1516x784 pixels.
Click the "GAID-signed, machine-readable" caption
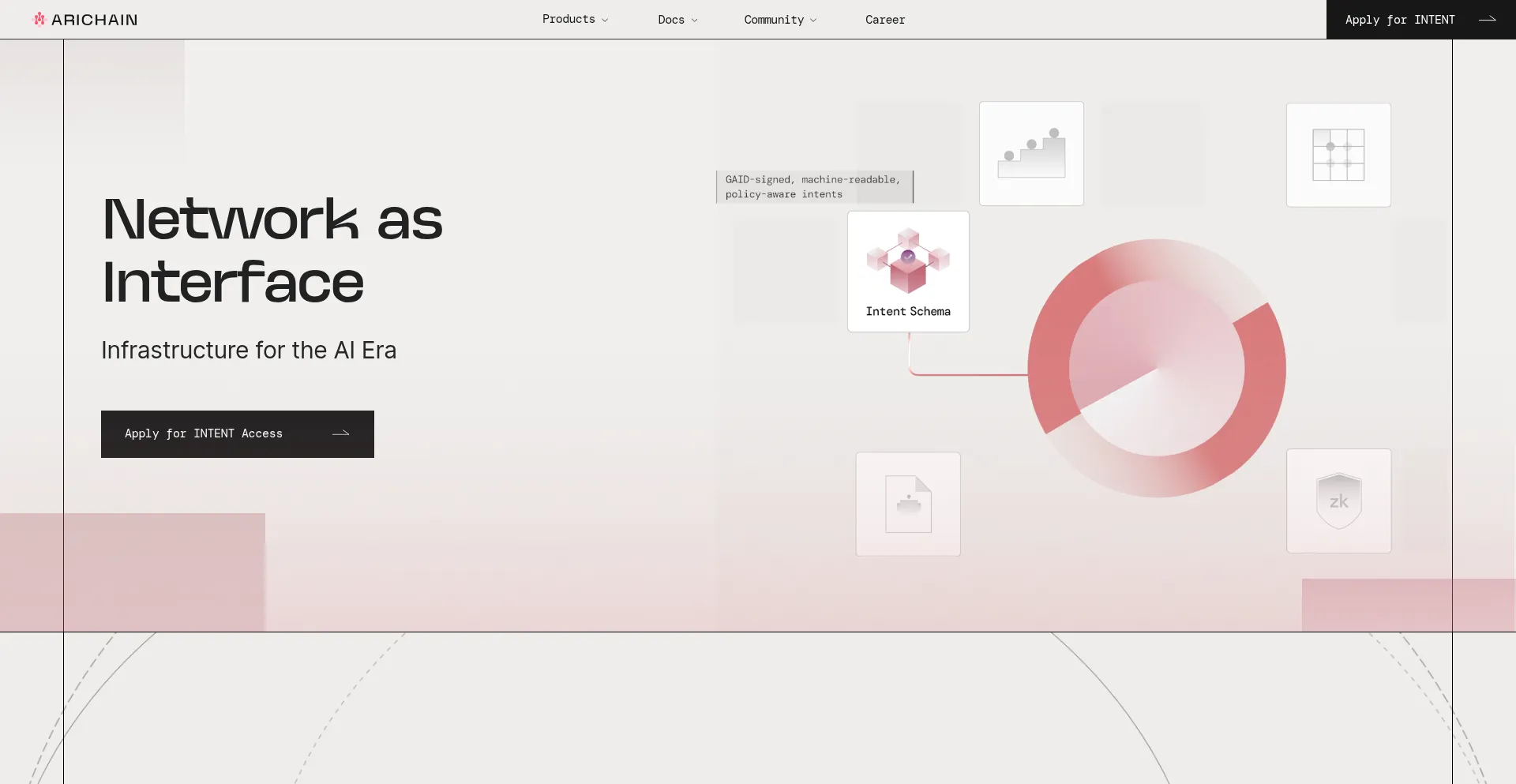pyautogui.click(x=814, y=187)
